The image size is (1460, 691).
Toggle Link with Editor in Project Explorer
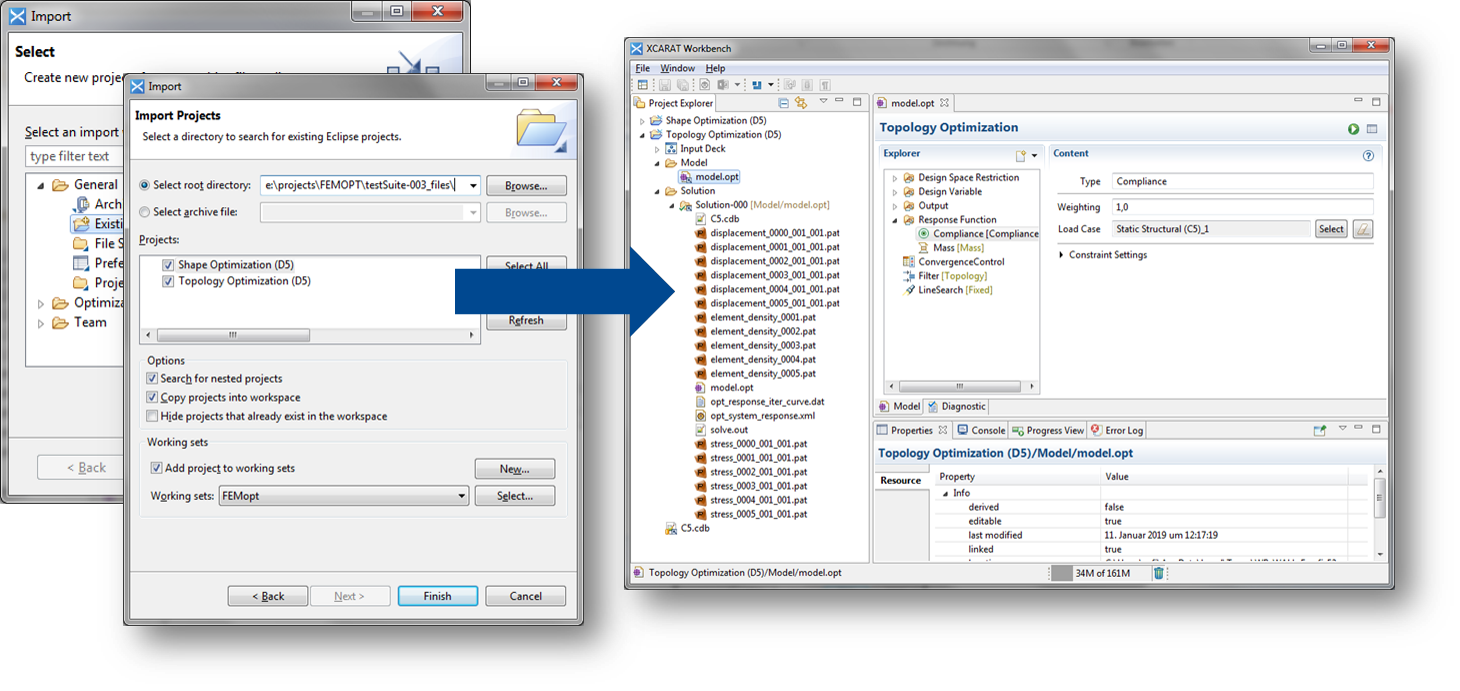801,103
